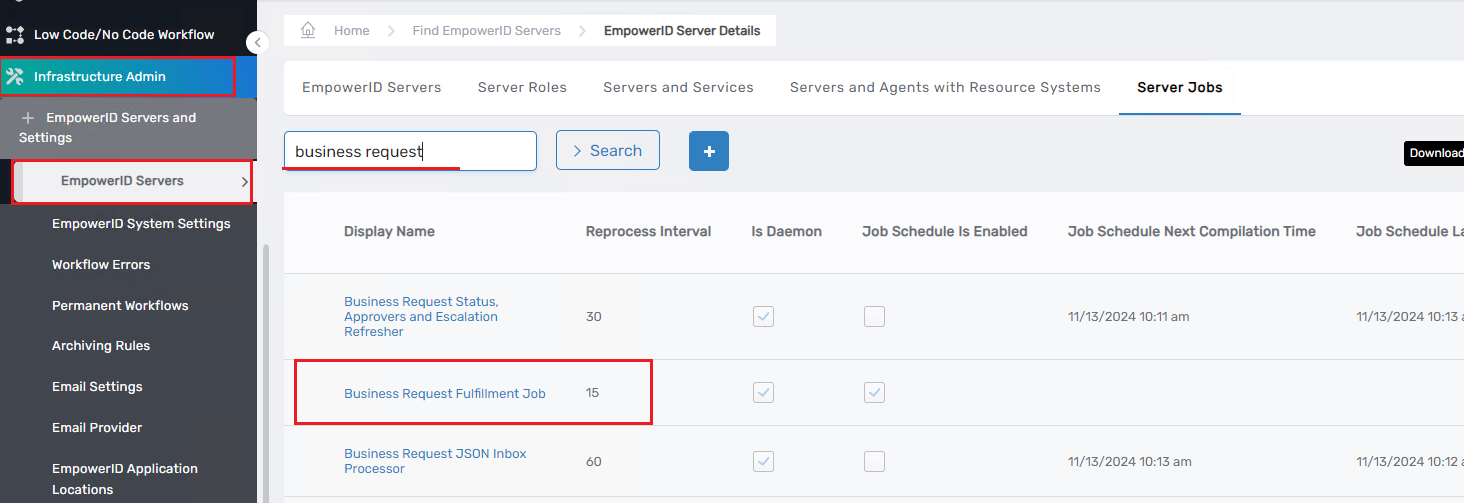1464x503 pixels.
Task: Open Low Code/No Code Workflow icon
Action: (x=15, y=35)
